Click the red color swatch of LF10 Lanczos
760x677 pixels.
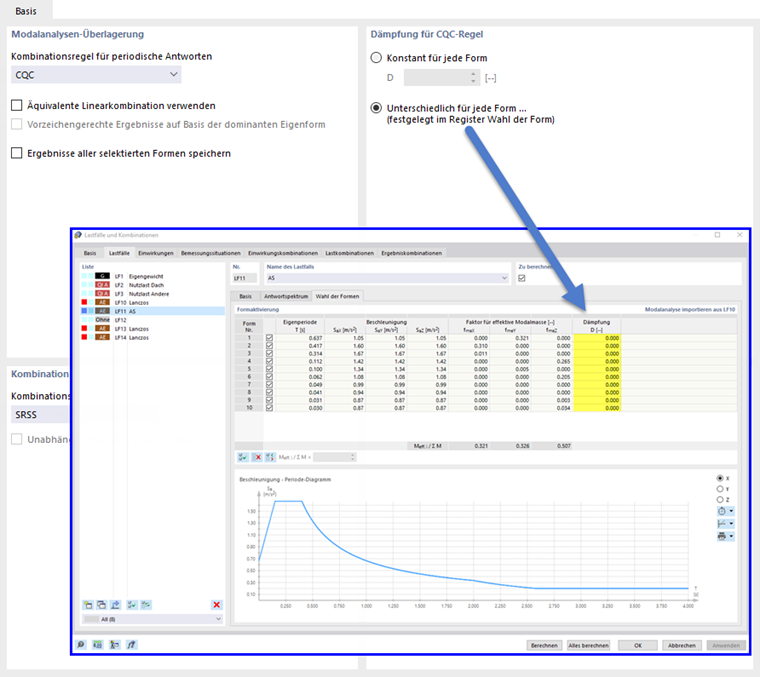tap(84, 302)
